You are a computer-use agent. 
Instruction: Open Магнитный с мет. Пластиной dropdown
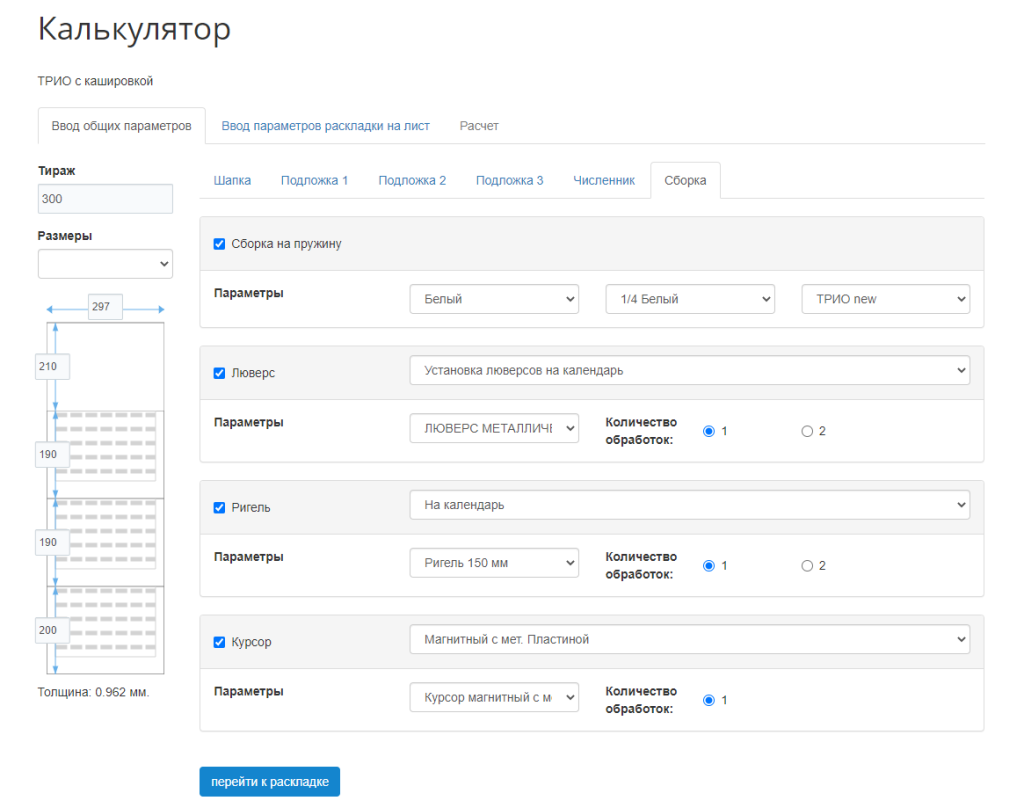click(x=689, y=639)
